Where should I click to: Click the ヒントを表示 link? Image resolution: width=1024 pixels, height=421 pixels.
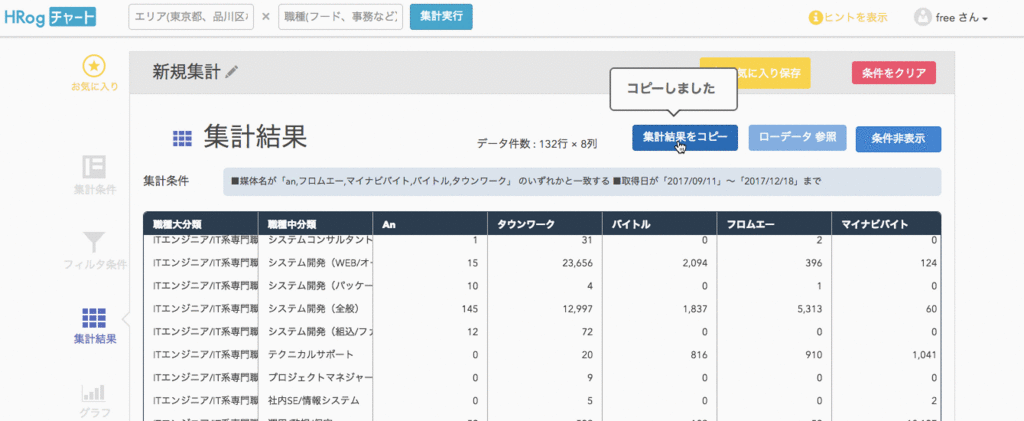click(855, 18)
